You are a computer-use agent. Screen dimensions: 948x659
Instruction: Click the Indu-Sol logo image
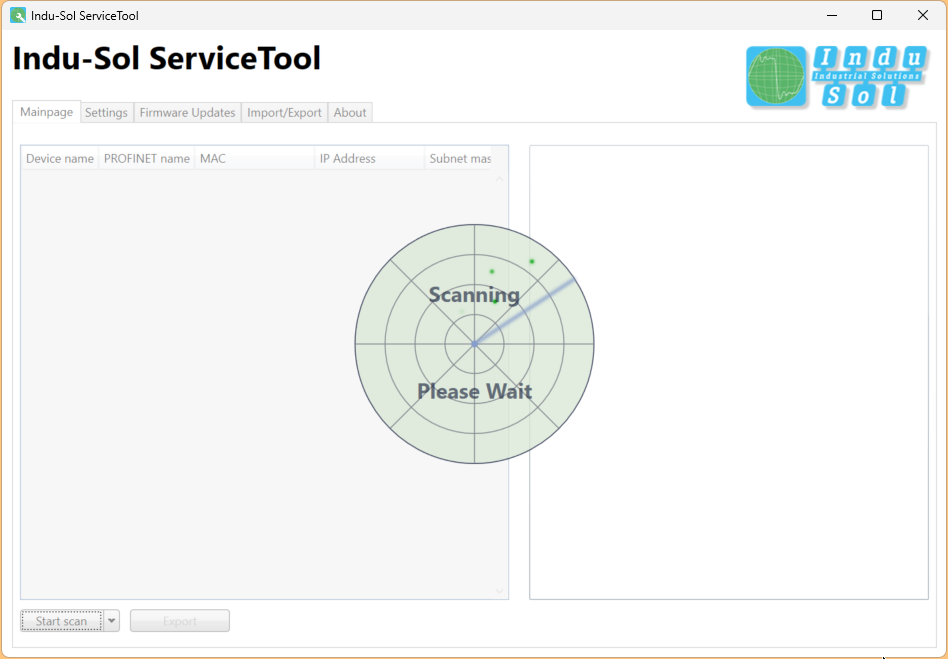tap(837, 77)
